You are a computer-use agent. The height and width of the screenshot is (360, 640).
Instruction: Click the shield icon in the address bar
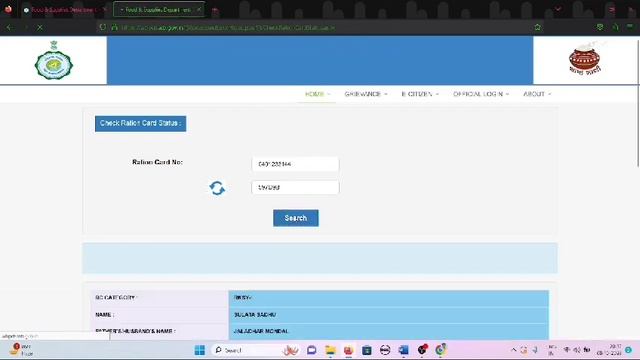coord(103,27)
